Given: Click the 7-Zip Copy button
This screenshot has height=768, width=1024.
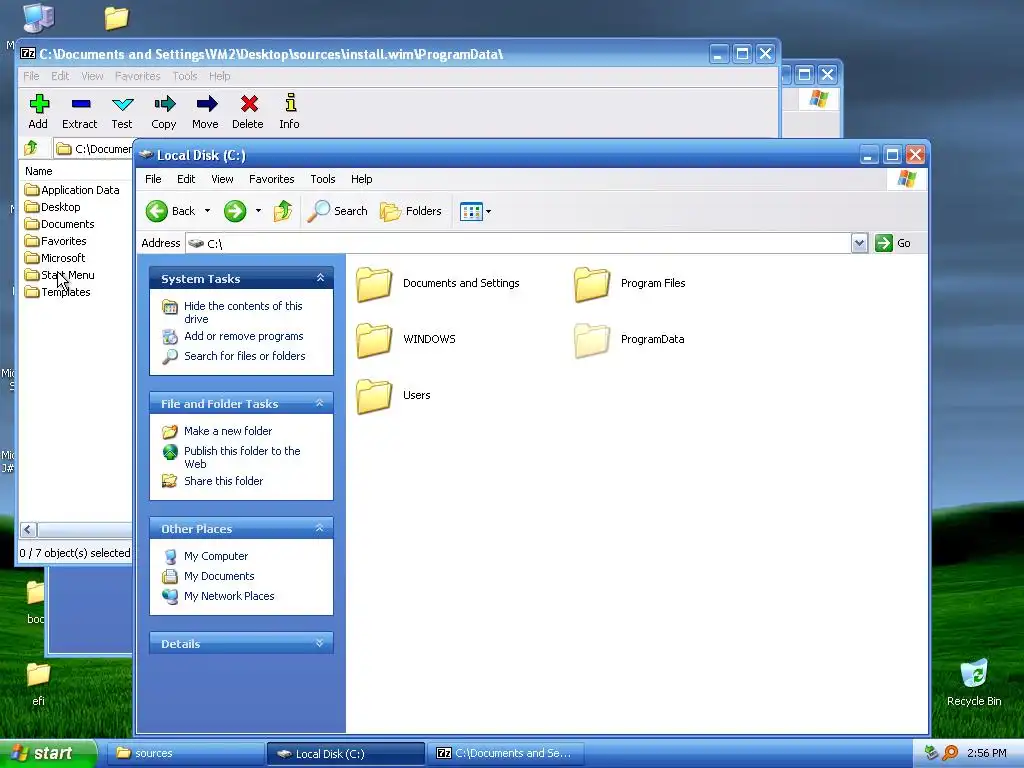Looking at the screenshot, I should [x=164, y=112].
